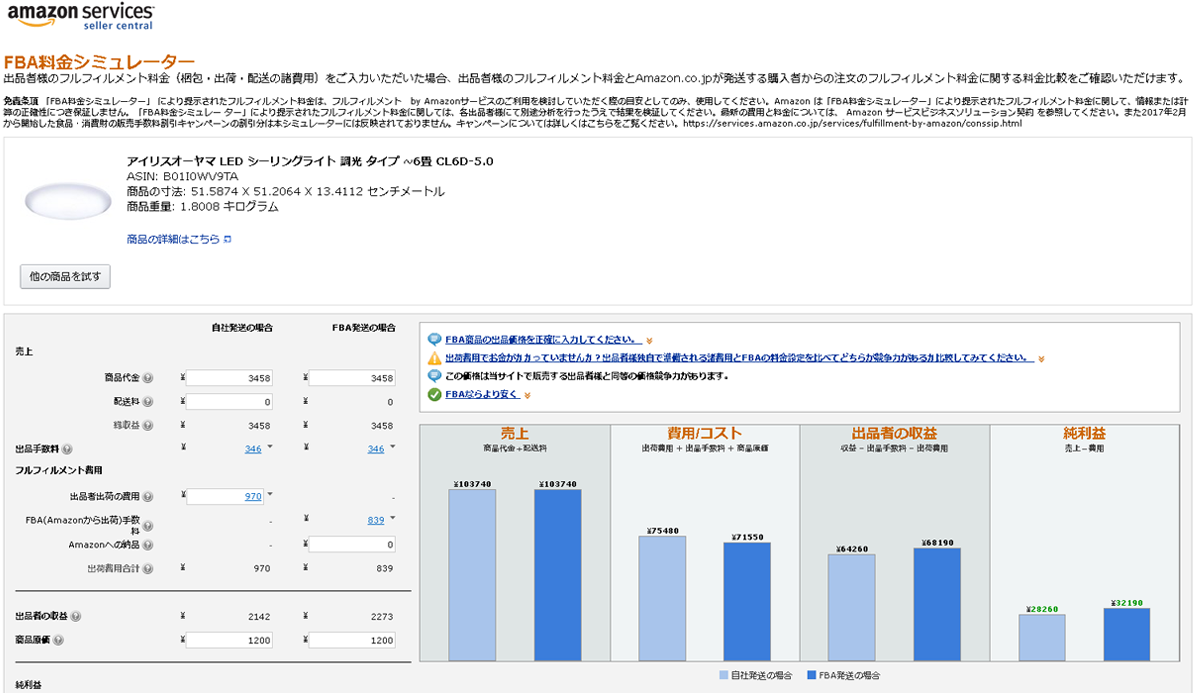Click the 自社発送 商品原価 input field
This screenshot has height=693, width=1200.
point(230,640)
